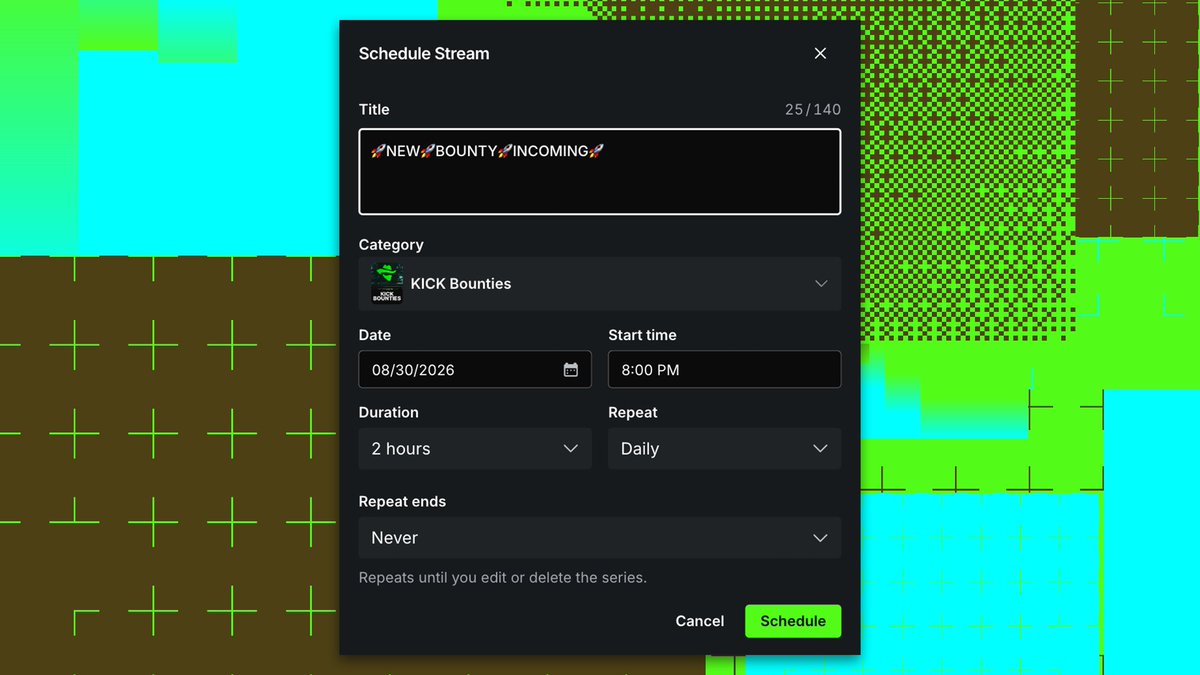Close the Schedule Stream dialog
Screen dimensions: 1200x675
pos(820,54)
